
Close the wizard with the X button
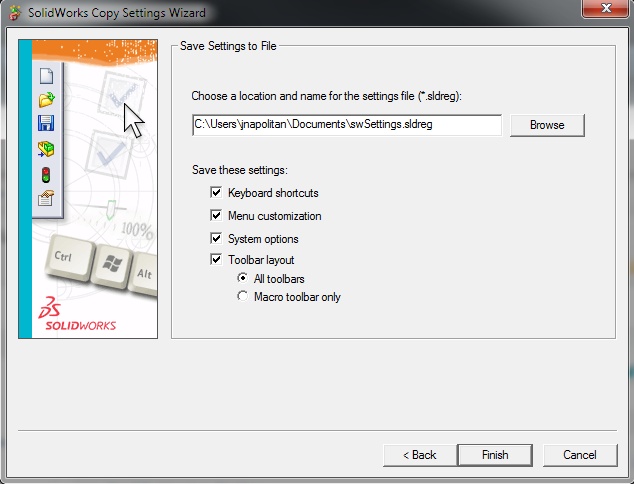(x=605, y=8)
